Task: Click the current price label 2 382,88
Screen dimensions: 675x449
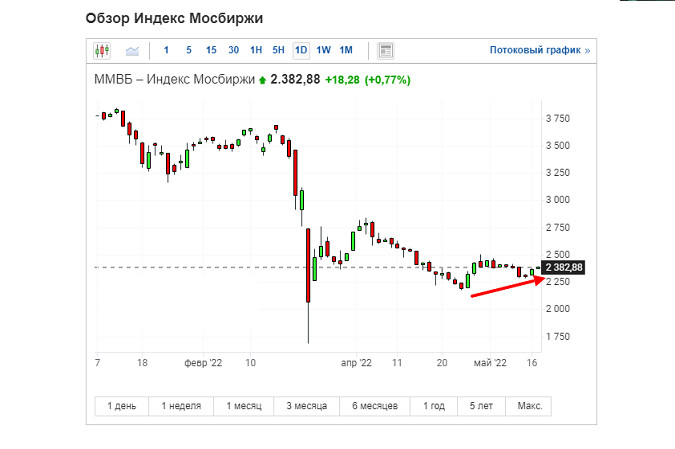Action: [564, 267]
